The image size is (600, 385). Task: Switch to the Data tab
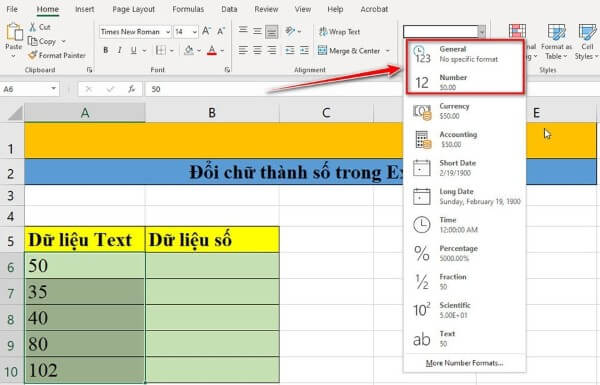[x=229, y=9]
